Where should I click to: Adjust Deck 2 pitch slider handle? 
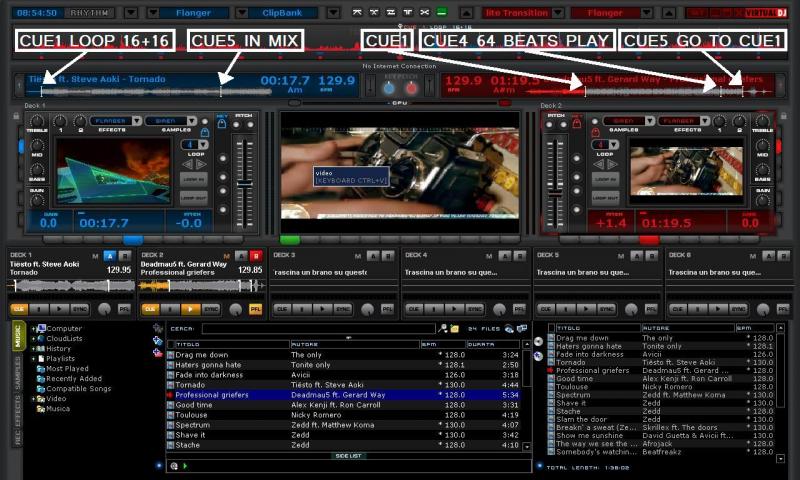point(555,193)
